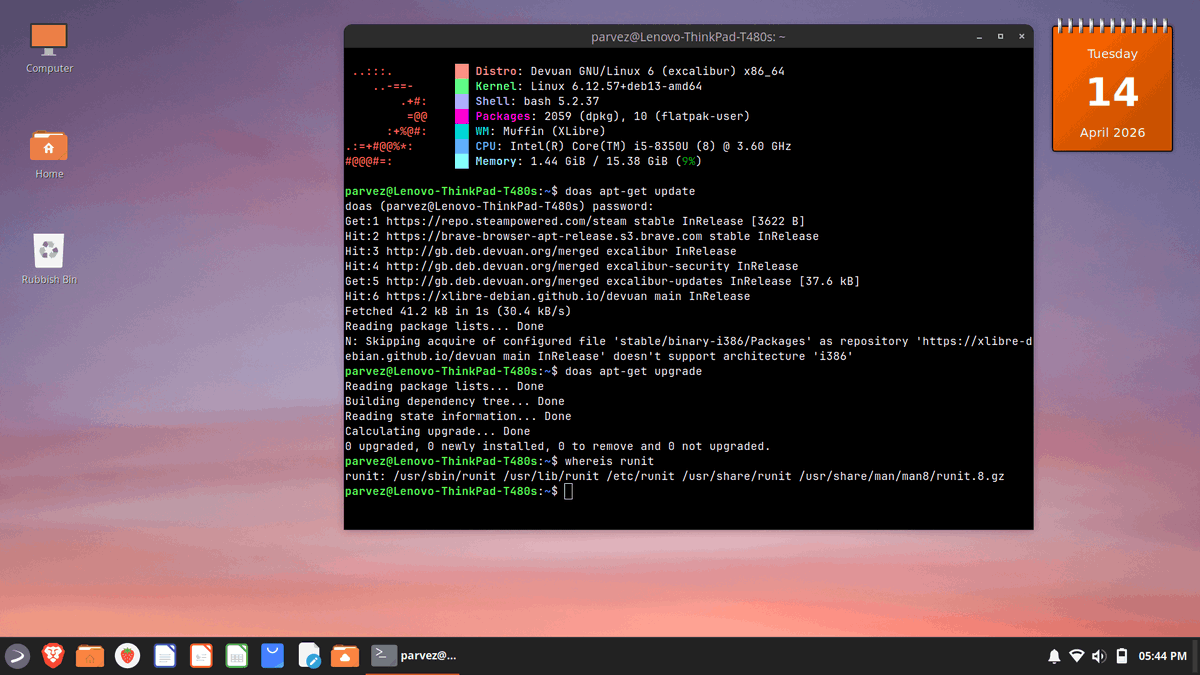Launch Brave browser from the taskbar
This screenshot has width=1200, height=675.
tap(52, 655)
